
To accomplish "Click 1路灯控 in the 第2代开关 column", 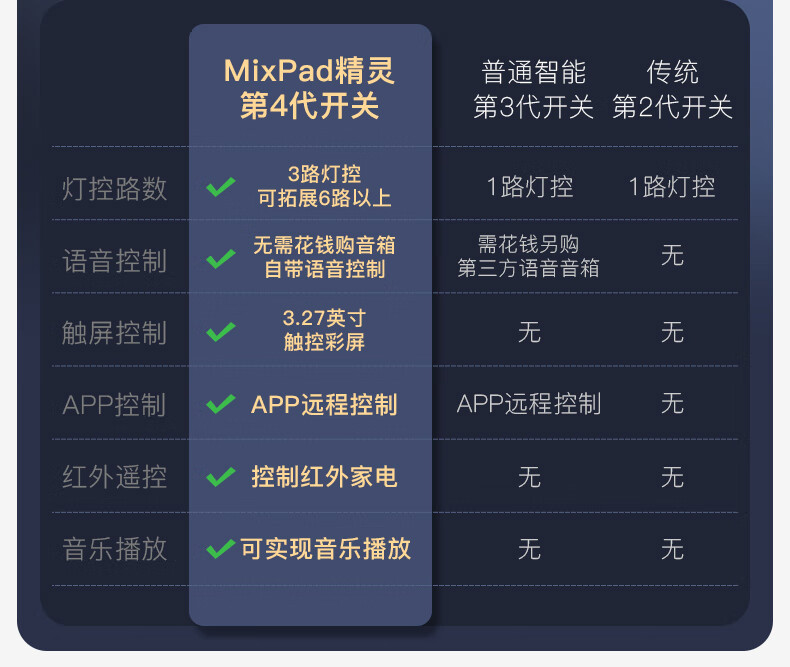I will 672,187.
